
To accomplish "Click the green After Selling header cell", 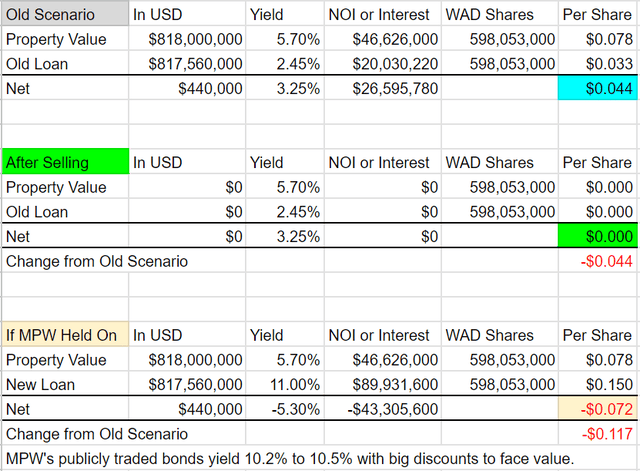I will (x=65, y=162).
